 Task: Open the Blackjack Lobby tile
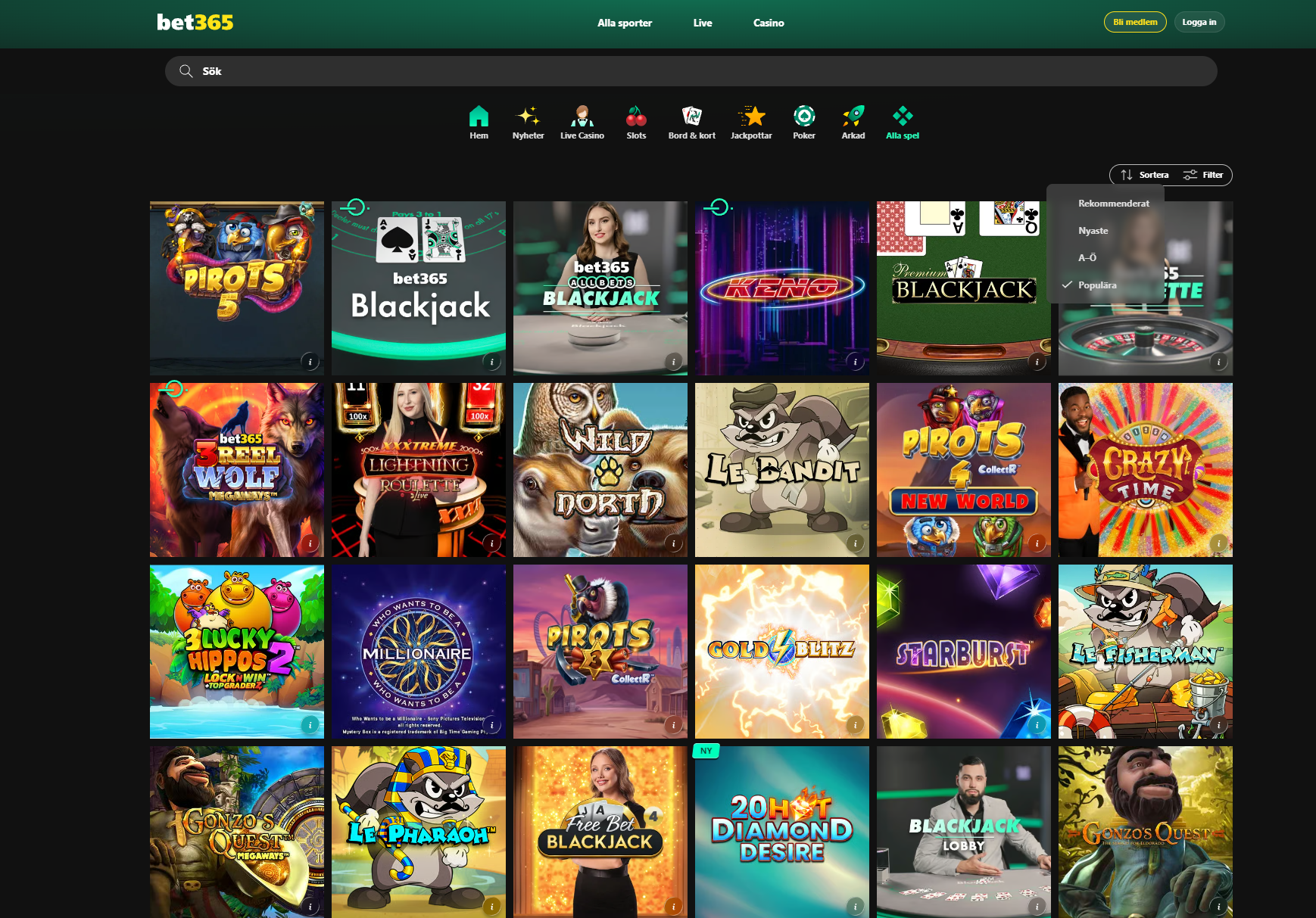pyautogui.click(x=964, y=832)
